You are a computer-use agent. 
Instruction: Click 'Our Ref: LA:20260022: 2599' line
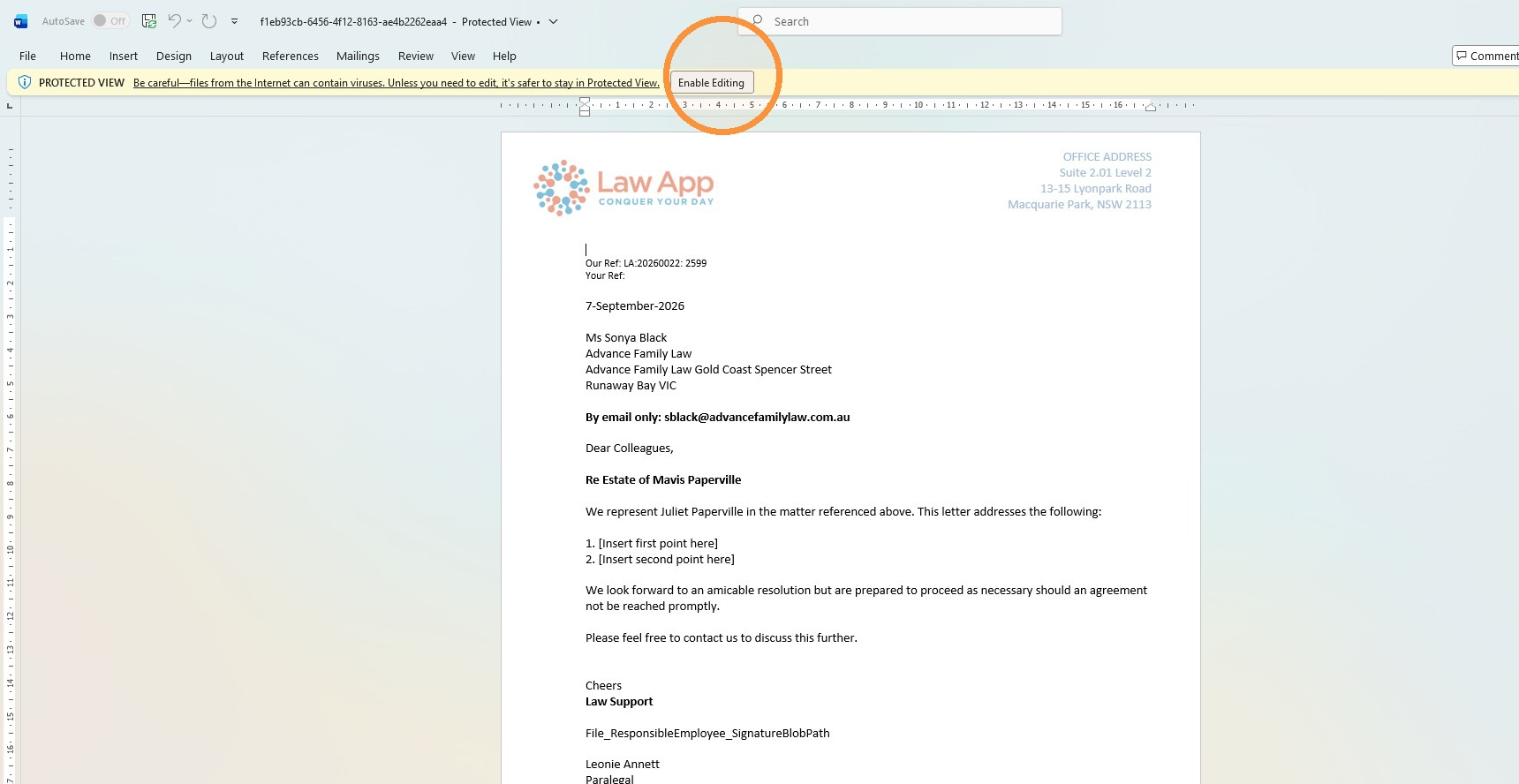click(646, 263)
